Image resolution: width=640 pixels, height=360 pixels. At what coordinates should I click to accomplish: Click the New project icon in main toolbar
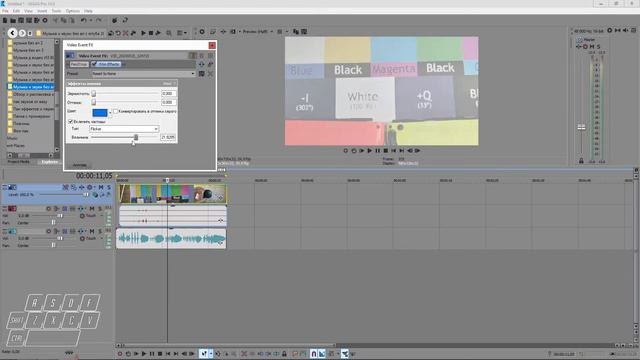pos(5,20)
